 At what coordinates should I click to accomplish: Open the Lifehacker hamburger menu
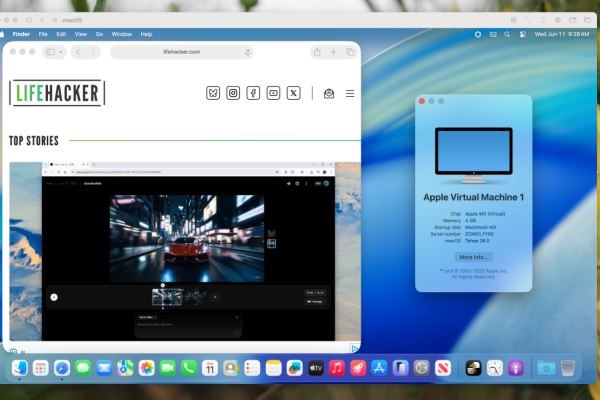(350, 93)
